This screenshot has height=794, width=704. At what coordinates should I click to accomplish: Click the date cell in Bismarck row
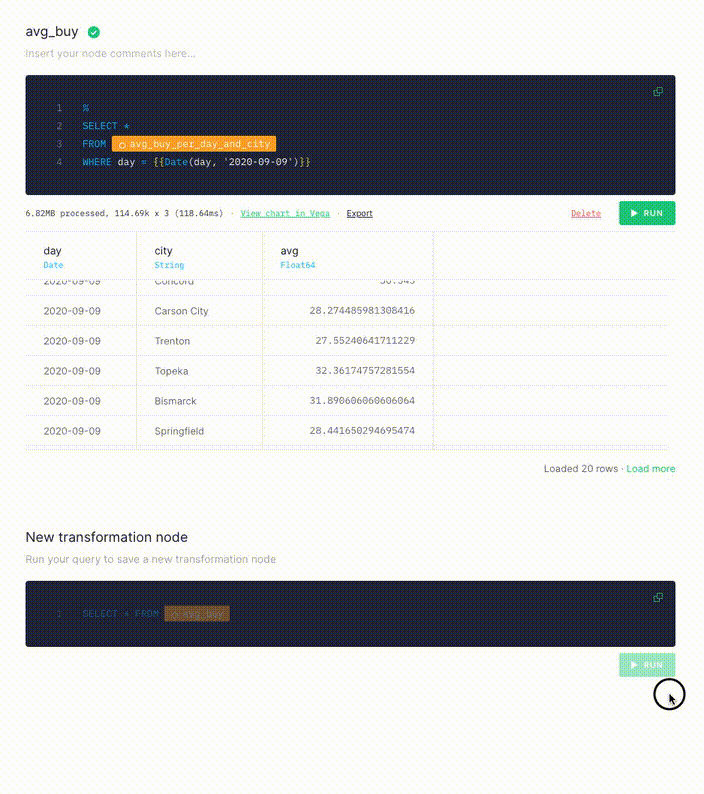[72, 401]
